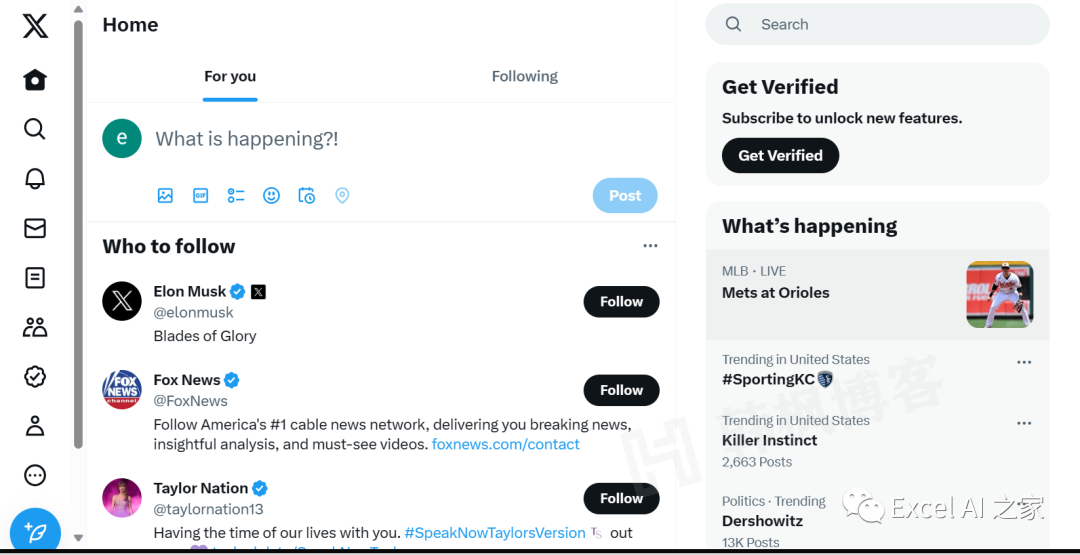The height and width of the screenshot is (555, 1080).
Task: Open more options for Who to follow
Action: tap(650, 246)
